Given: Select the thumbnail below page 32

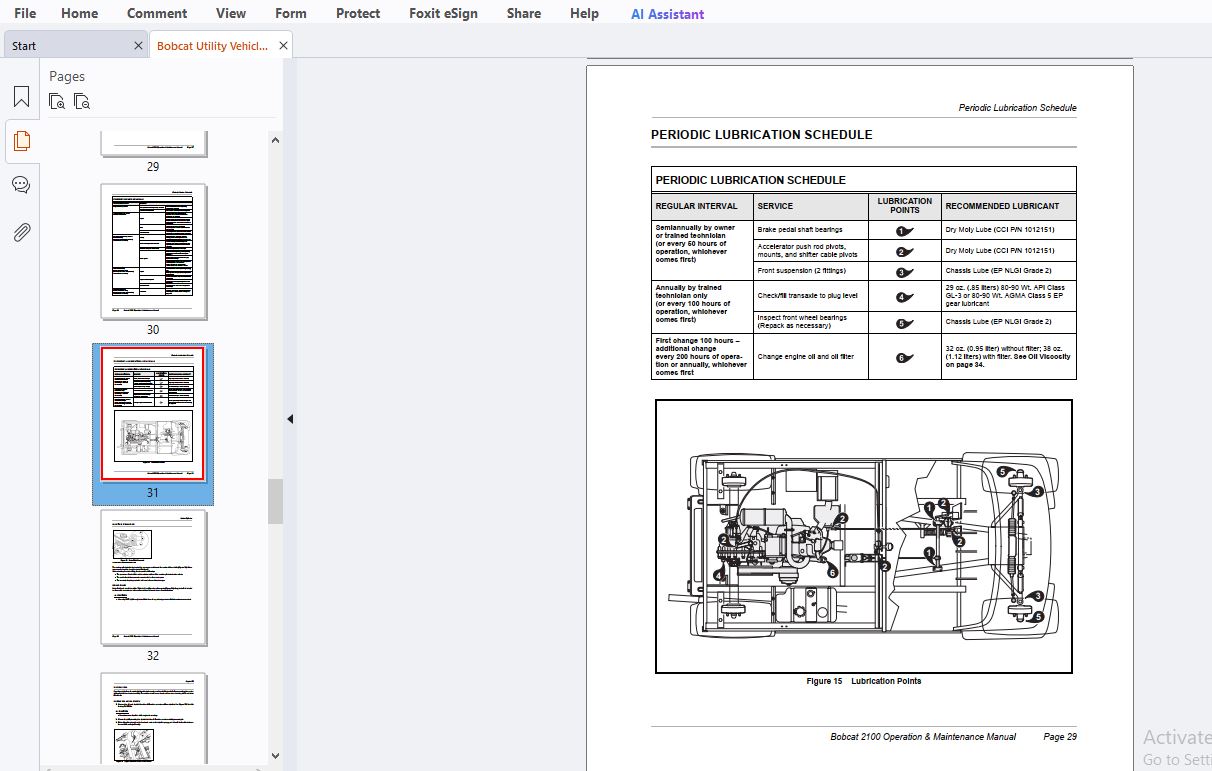Looking at the screenshot, I should (153, 718).
